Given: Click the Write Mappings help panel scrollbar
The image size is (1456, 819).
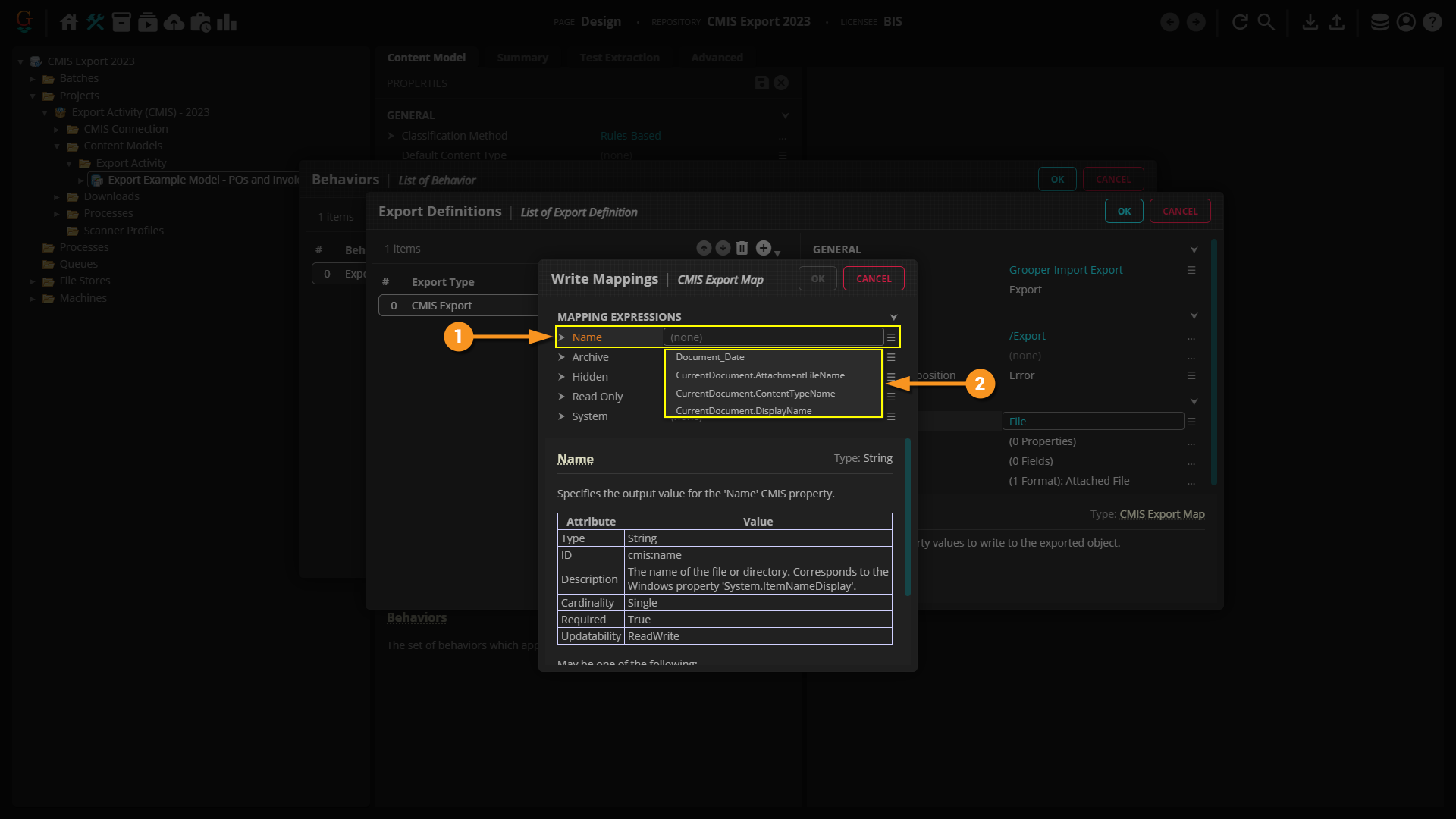Looking at the screenshot, I should click(907, 517).
